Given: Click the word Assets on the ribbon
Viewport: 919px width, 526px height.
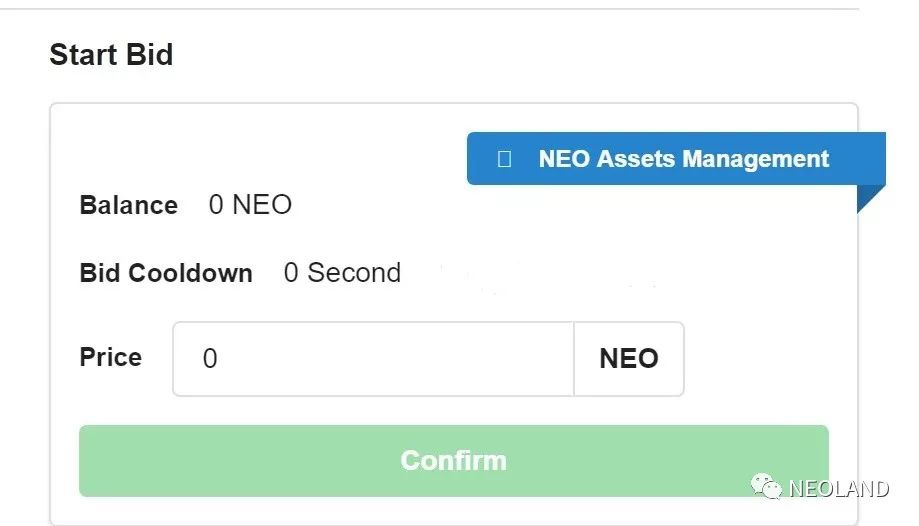Looking at the screenshot, I should point(635,159).
